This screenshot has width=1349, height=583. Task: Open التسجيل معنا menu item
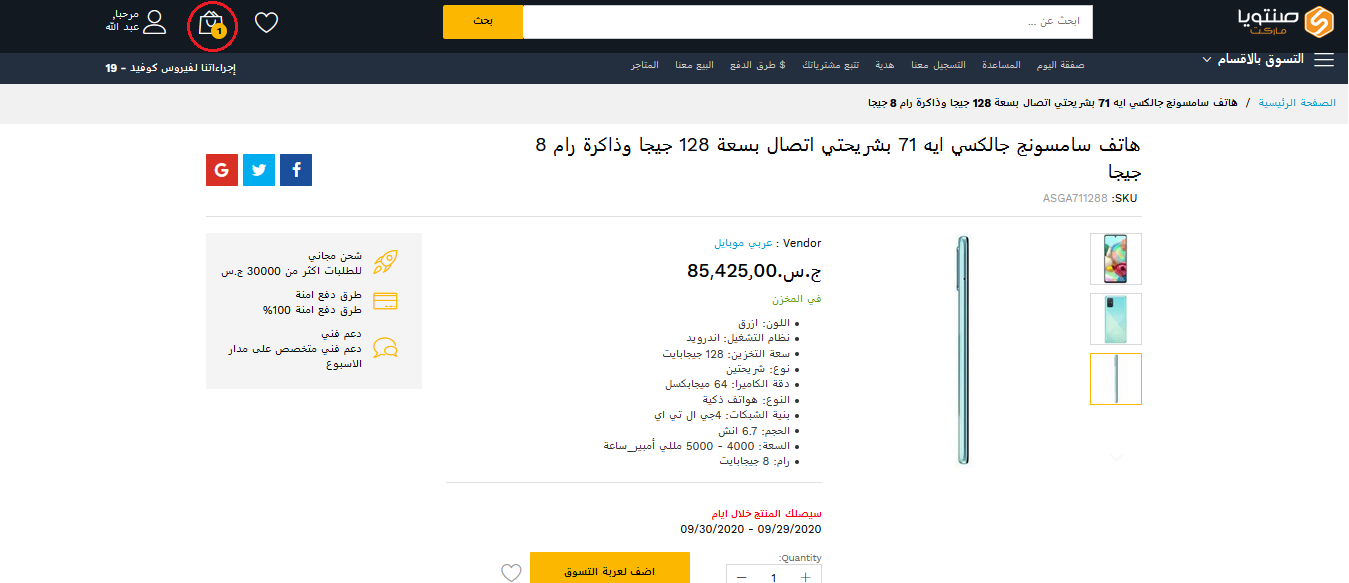(x=937, y=65)
